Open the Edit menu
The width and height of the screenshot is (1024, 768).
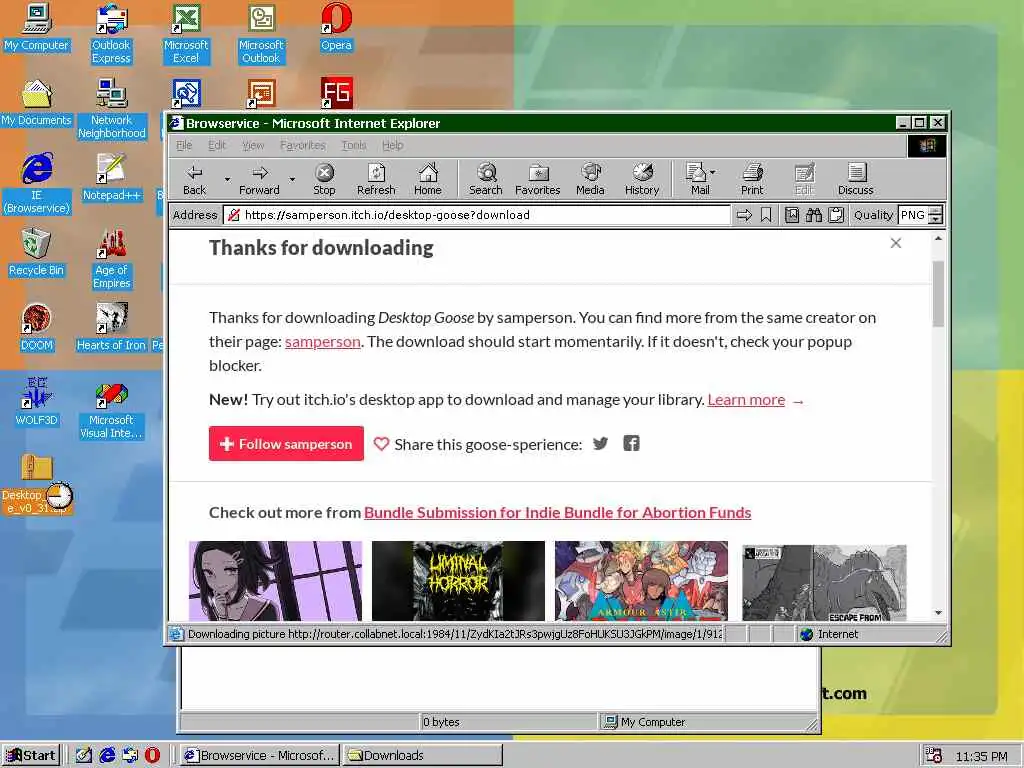pyautogui.click(x=217, y=145)
